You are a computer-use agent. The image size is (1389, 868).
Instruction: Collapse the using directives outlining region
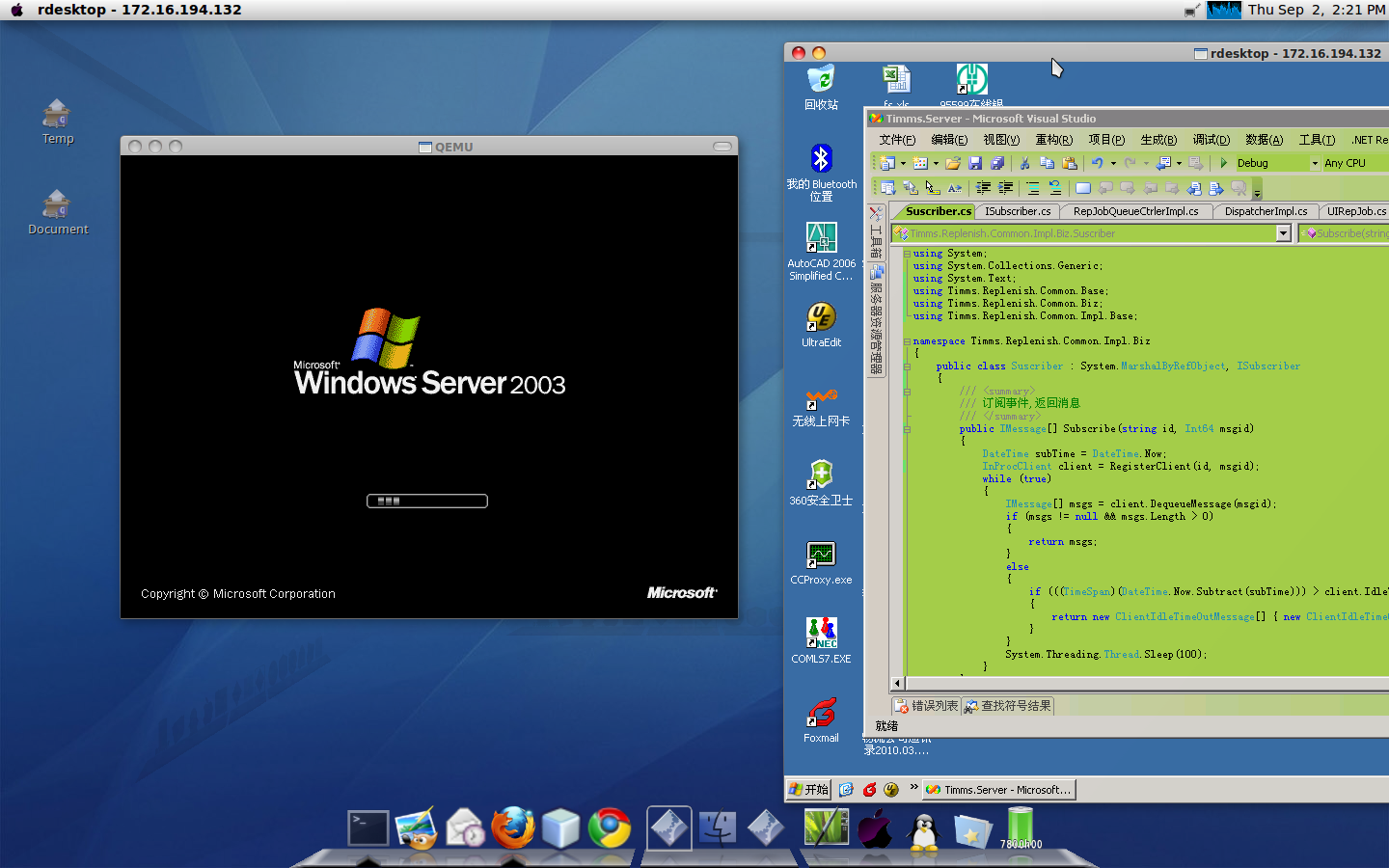(907, 254)
